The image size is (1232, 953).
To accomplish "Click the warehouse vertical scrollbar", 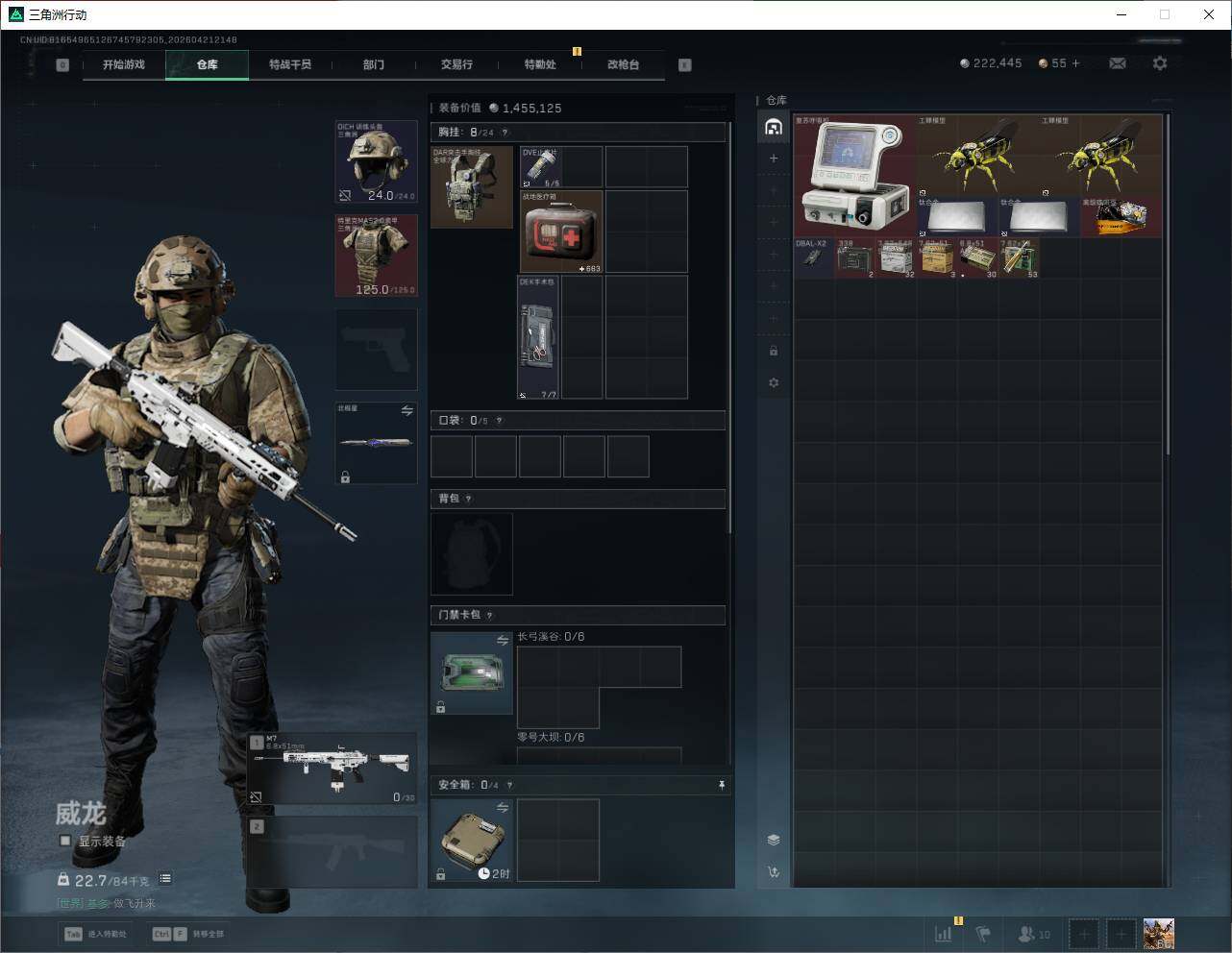I will (1168, 284).
